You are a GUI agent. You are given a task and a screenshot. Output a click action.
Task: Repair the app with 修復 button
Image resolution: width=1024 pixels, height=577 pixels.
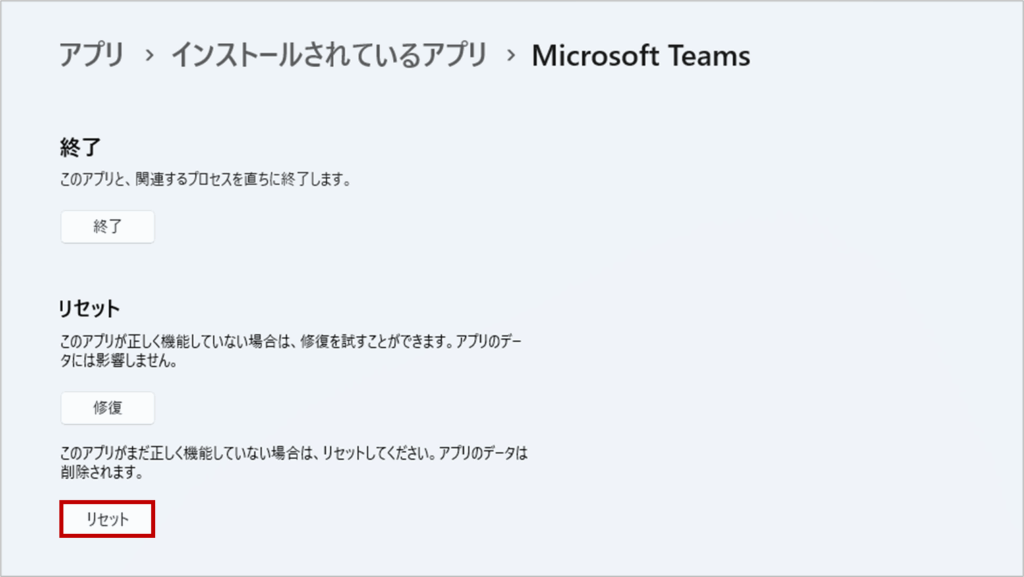pos(108,408)
